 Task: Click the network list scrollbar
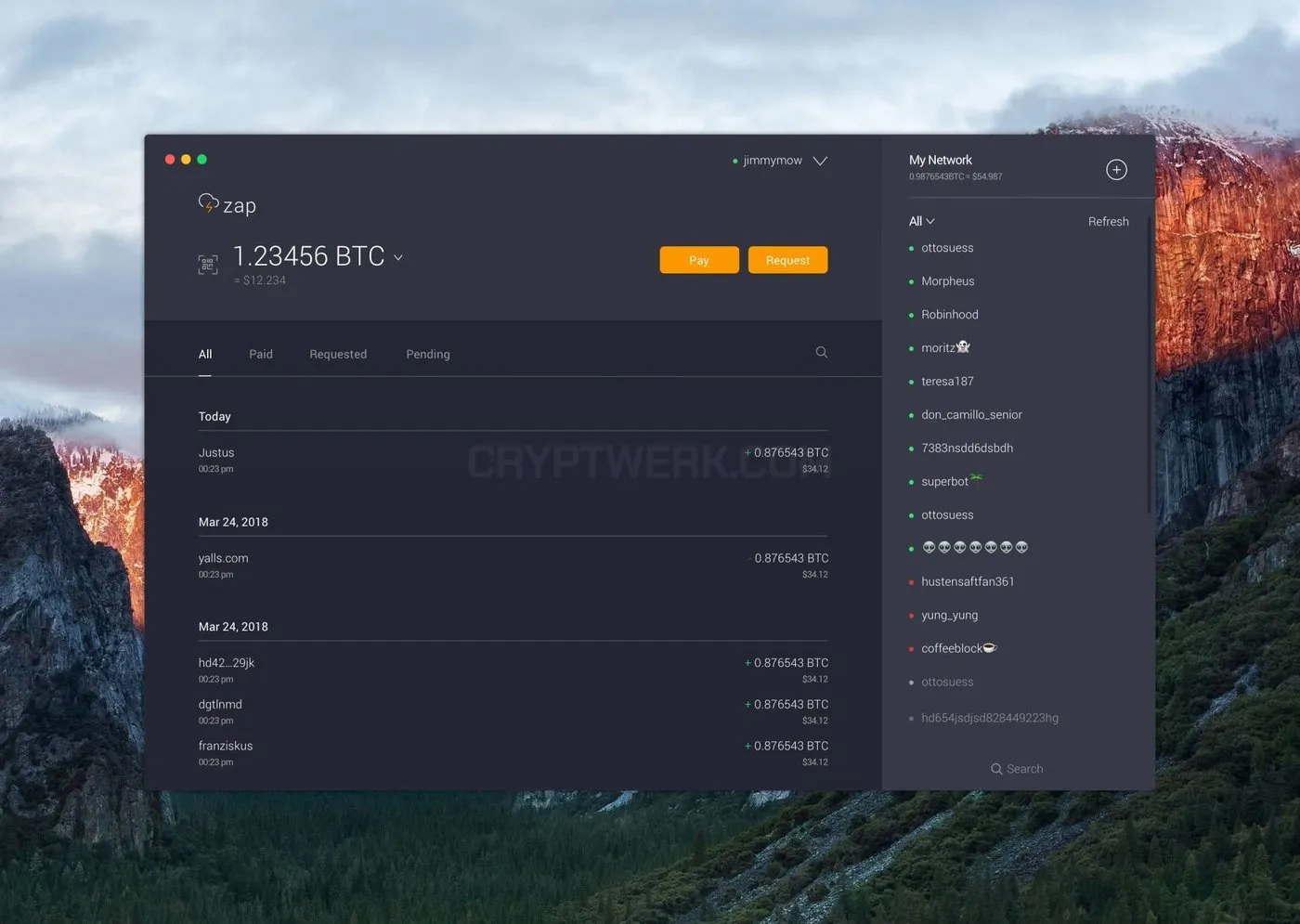coord(1150,364)
